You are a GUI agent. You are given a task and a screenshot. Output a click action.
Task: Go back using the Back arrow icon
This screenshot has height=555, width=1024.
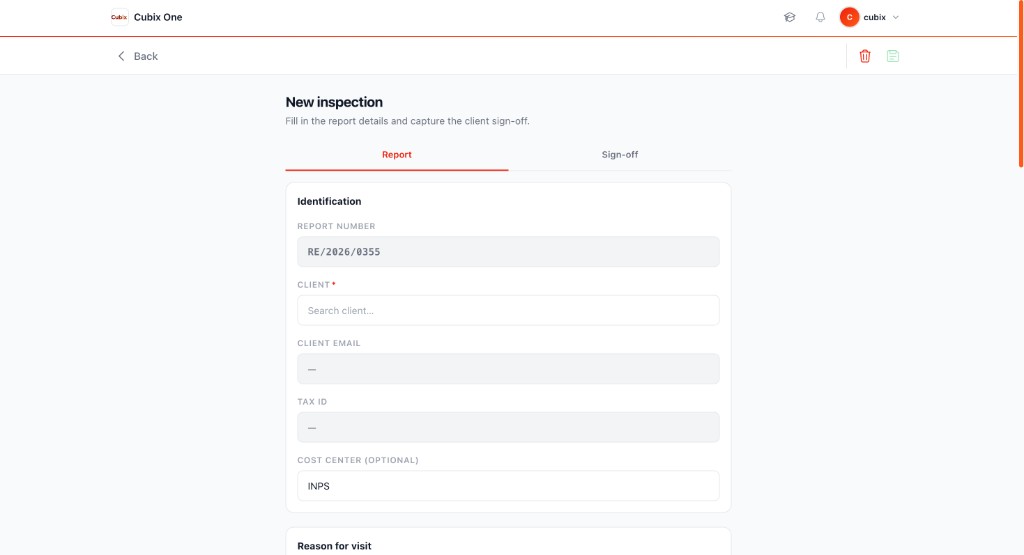pos(121,56)
